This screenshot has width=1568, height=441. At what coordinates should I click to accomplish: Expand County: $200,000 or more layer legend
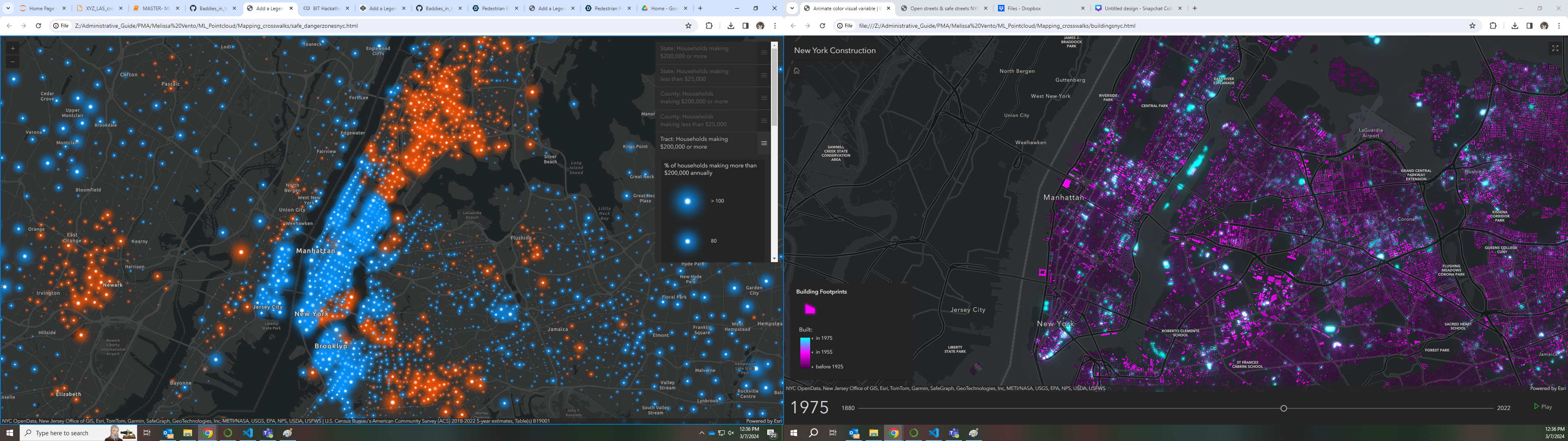point(763,98)
